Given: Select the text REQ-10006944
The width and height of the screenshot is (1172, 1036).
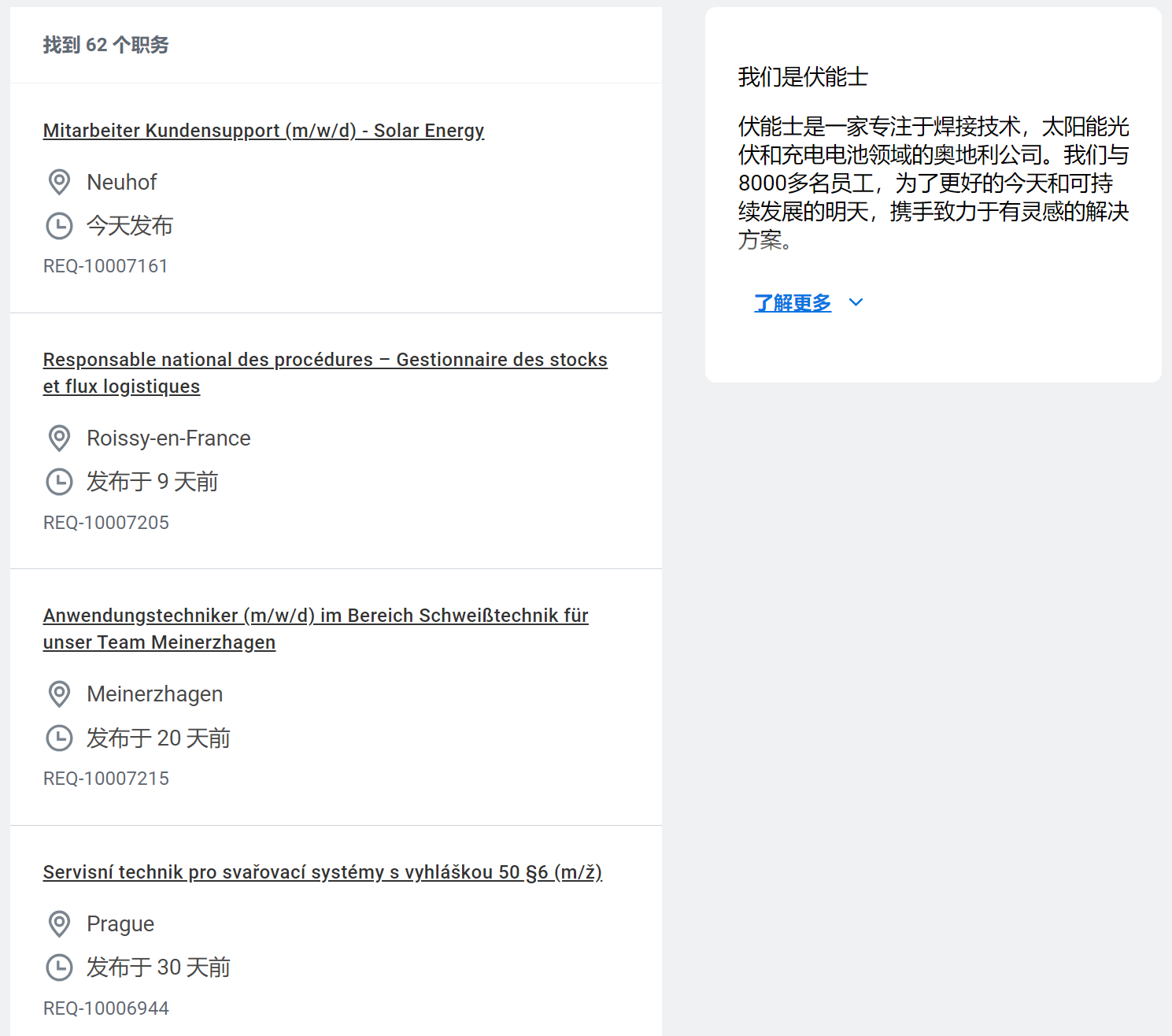Looking at the screenshot, I should pos(106,1008).
